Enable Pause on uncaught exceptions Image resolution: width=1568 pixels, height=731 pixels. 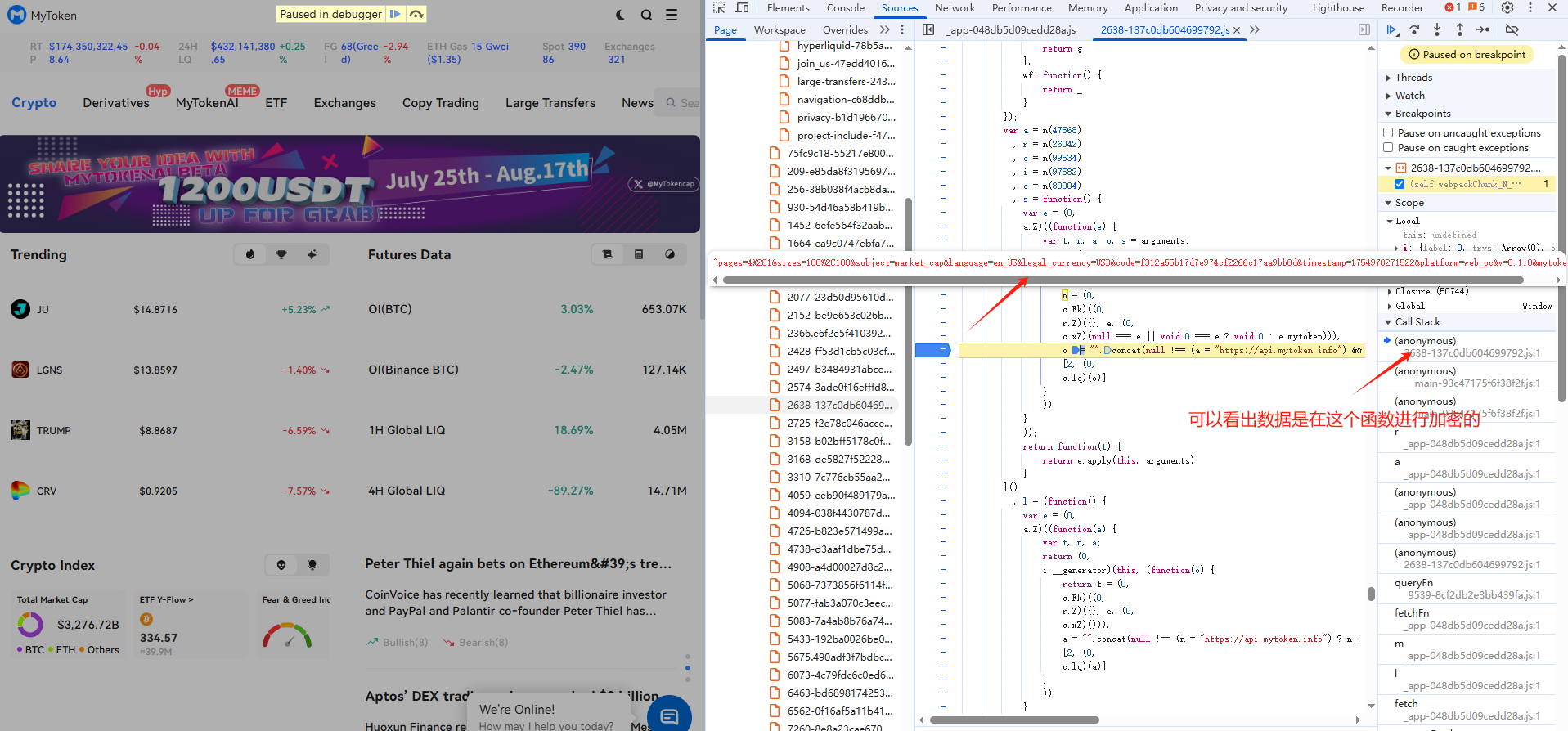(x=1388, y=132)
